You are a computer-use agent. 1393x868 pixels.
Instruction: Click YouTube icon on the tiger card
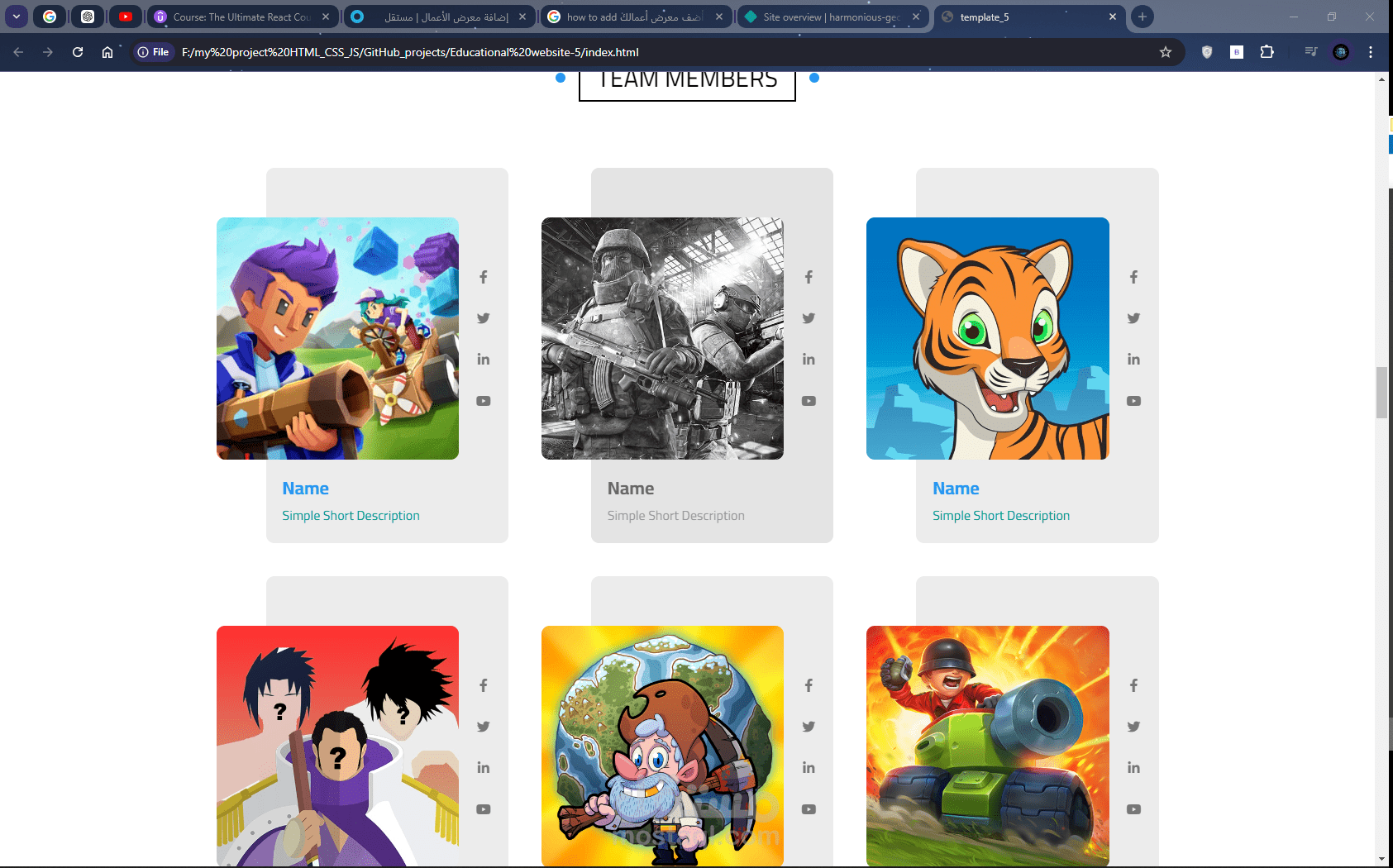pos(1133,401)
